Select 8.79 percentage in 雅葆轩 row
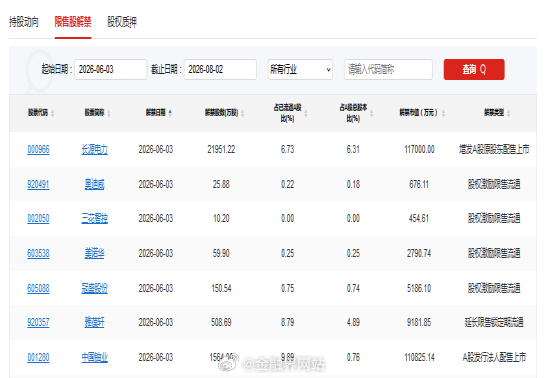This screenshot has height=378, width=547. tap(287, 323)
